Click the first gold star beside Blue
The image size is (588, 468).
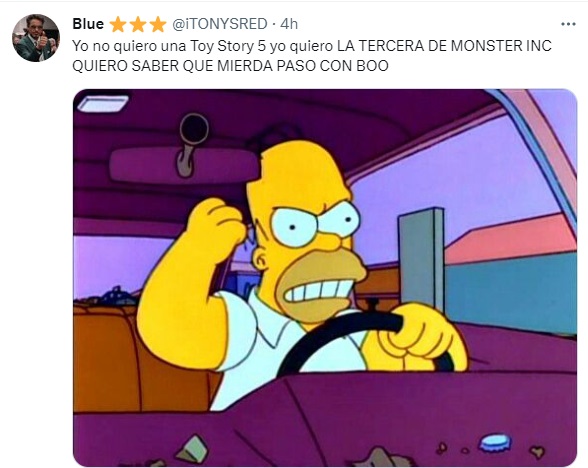[118, 24]
